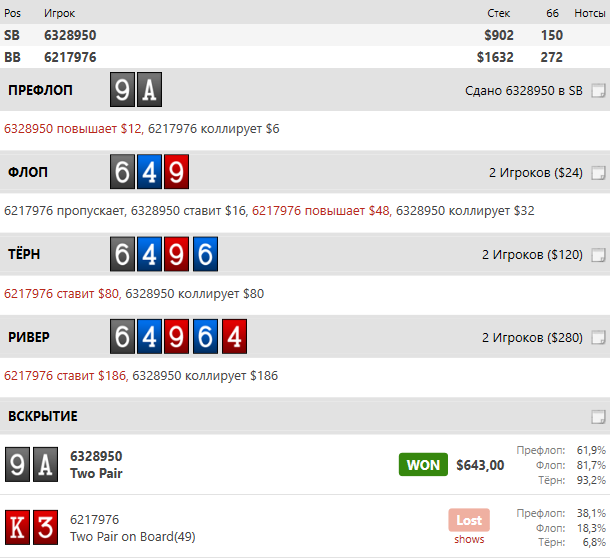Click the 81,7% flop equity value
The image size is (613, 559).
pos(591,465)
